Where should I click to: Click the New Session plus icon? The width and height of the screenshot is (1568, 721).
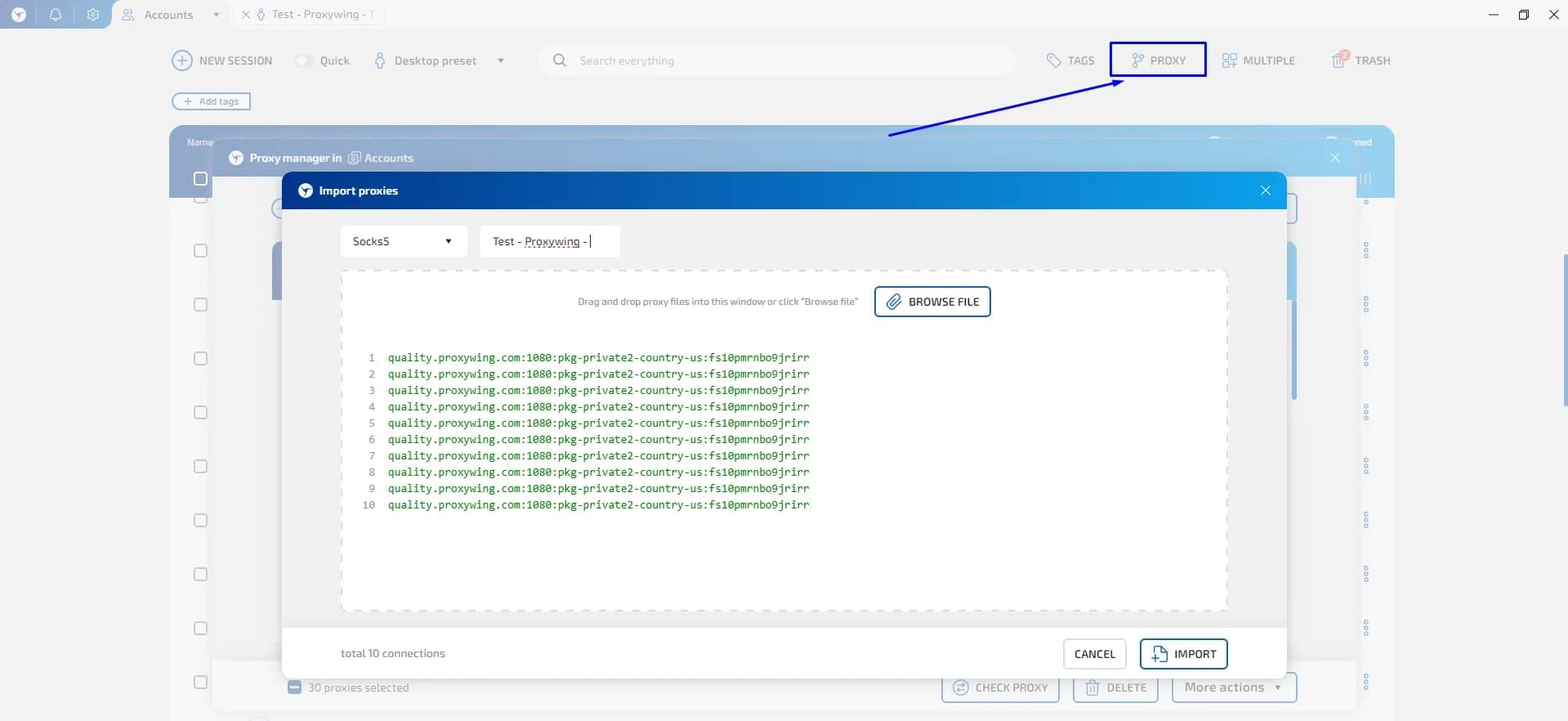[x=181, y=60]
